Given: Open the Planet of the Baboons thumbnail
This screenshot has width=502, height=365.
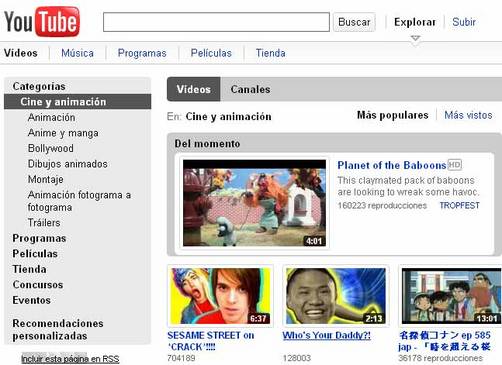Looking at the screenshot, I should pos(255,203).
